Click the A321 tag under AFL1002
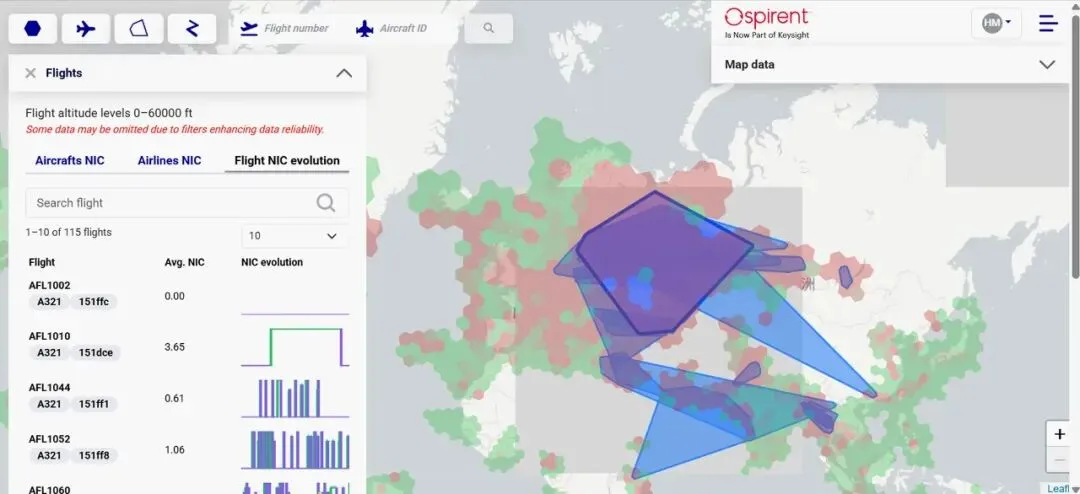The image size is (1080, 494). point(49,301)
